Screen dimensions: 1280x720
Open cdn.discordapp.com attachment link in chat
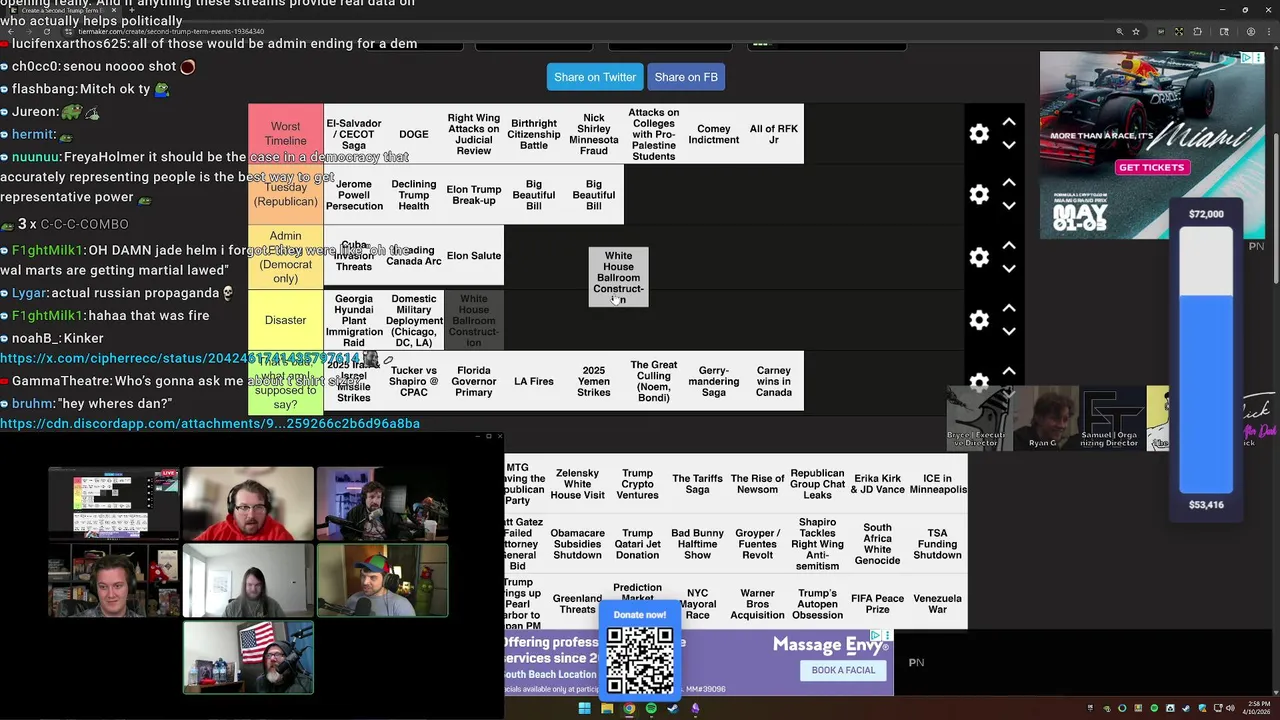point(210,423)
